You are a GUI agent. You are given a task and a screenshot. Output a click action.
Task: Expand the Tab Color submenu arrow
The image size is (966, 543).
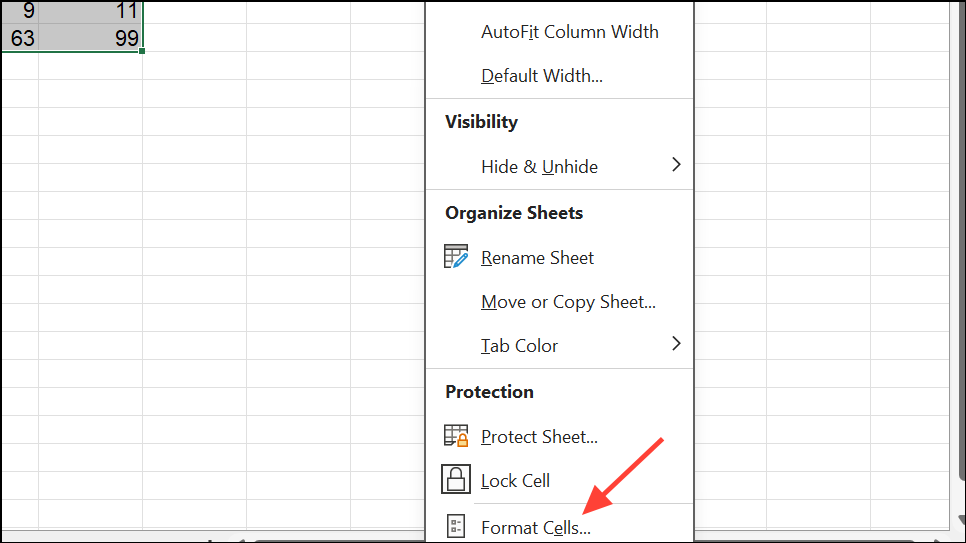[x=676, y=344]
